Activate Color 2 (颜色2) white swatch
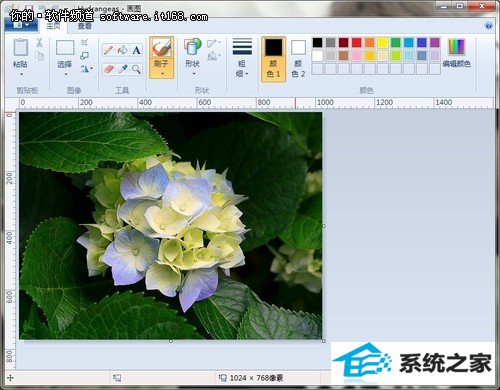The width and height of the screenshot is (500, 390). pyautogui.click(x=298, y=48)
